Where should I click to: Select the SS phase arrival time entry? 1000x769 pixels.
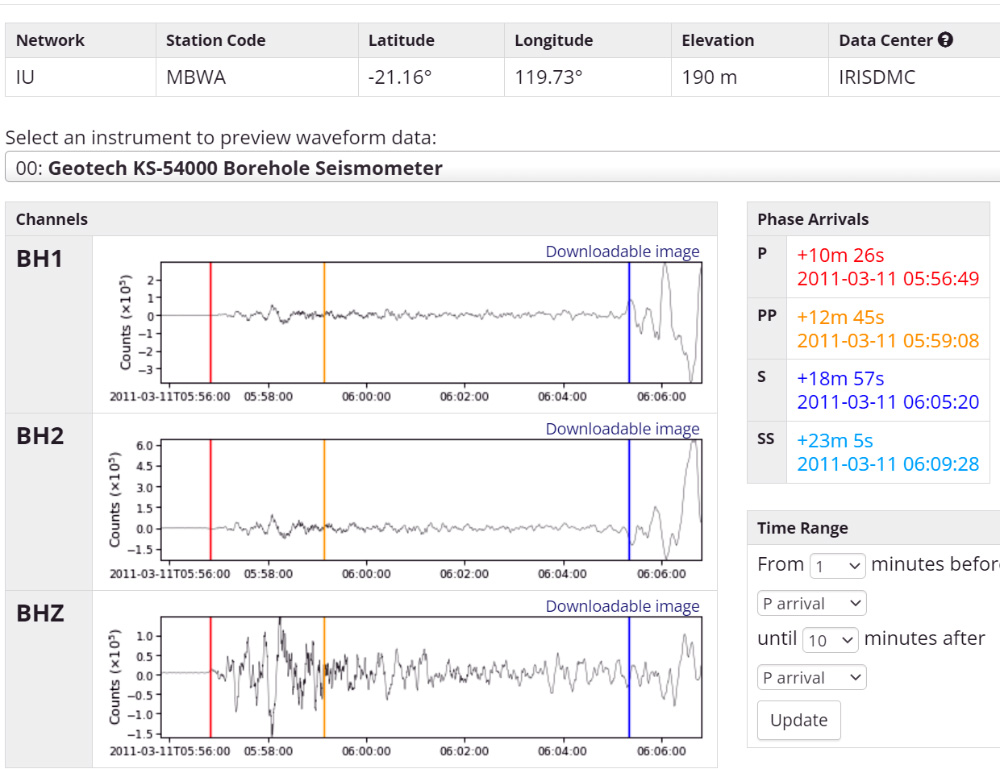pos(887,452)
